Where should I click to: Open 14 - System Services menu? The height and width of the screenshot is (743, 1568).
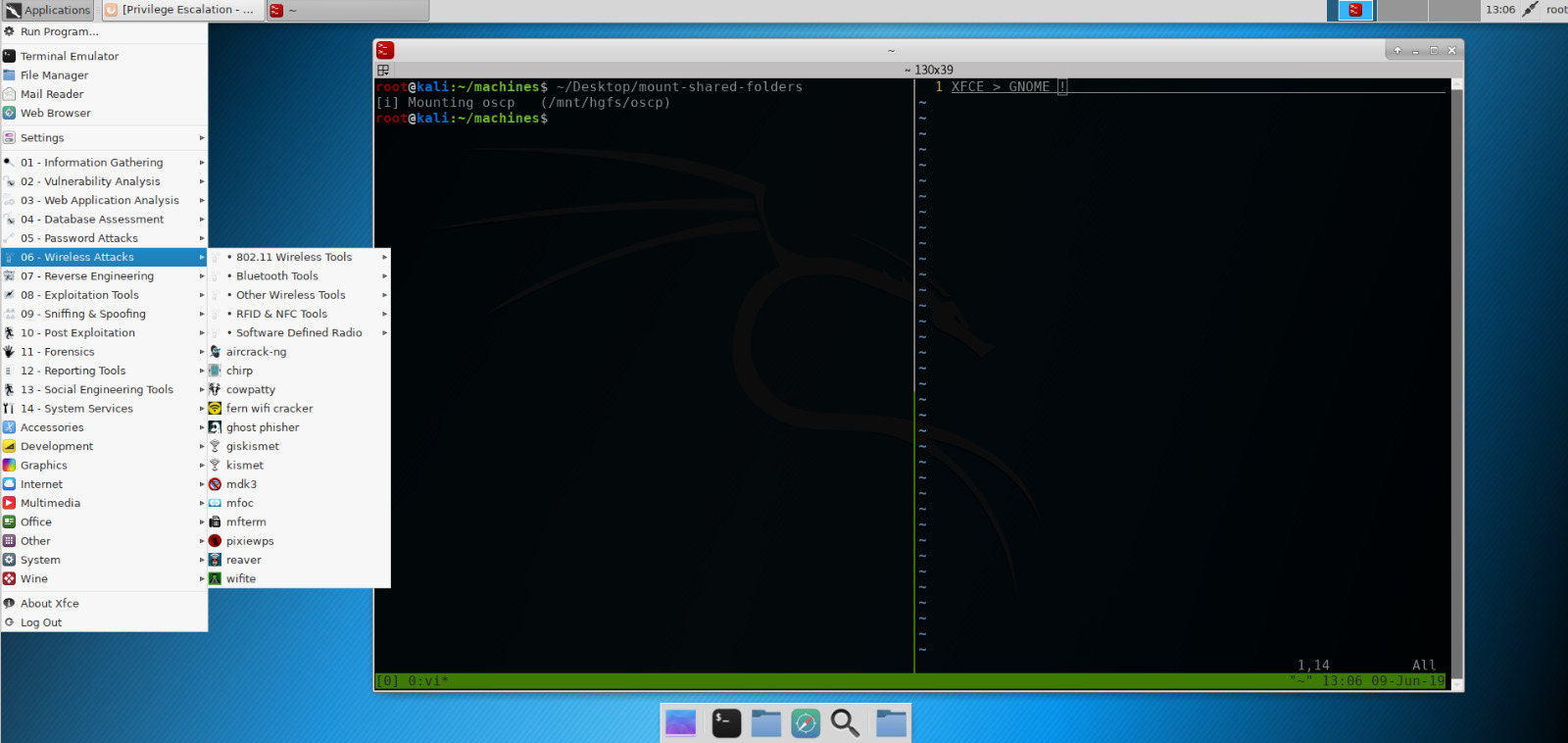tap(104, 409)
